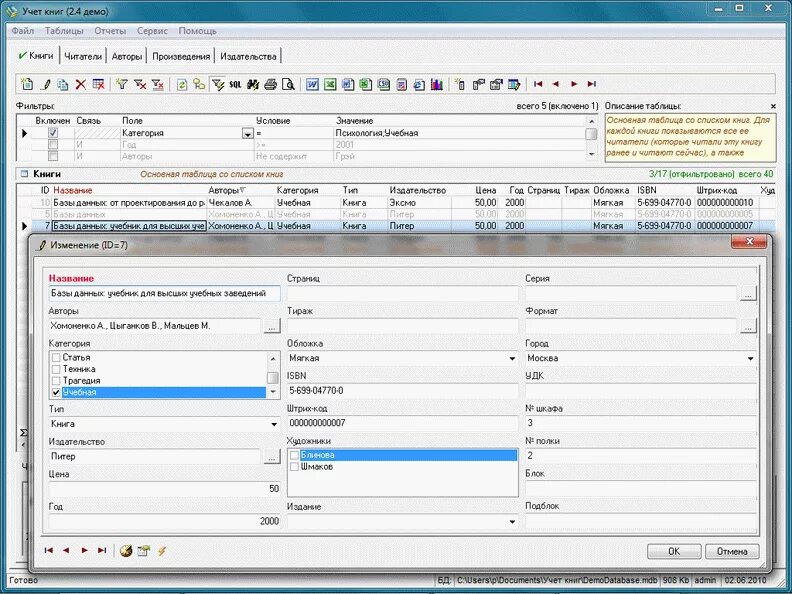The image size is (792, 594).
Task: Click the CSV export icon
Action: (x=383, y=84)
